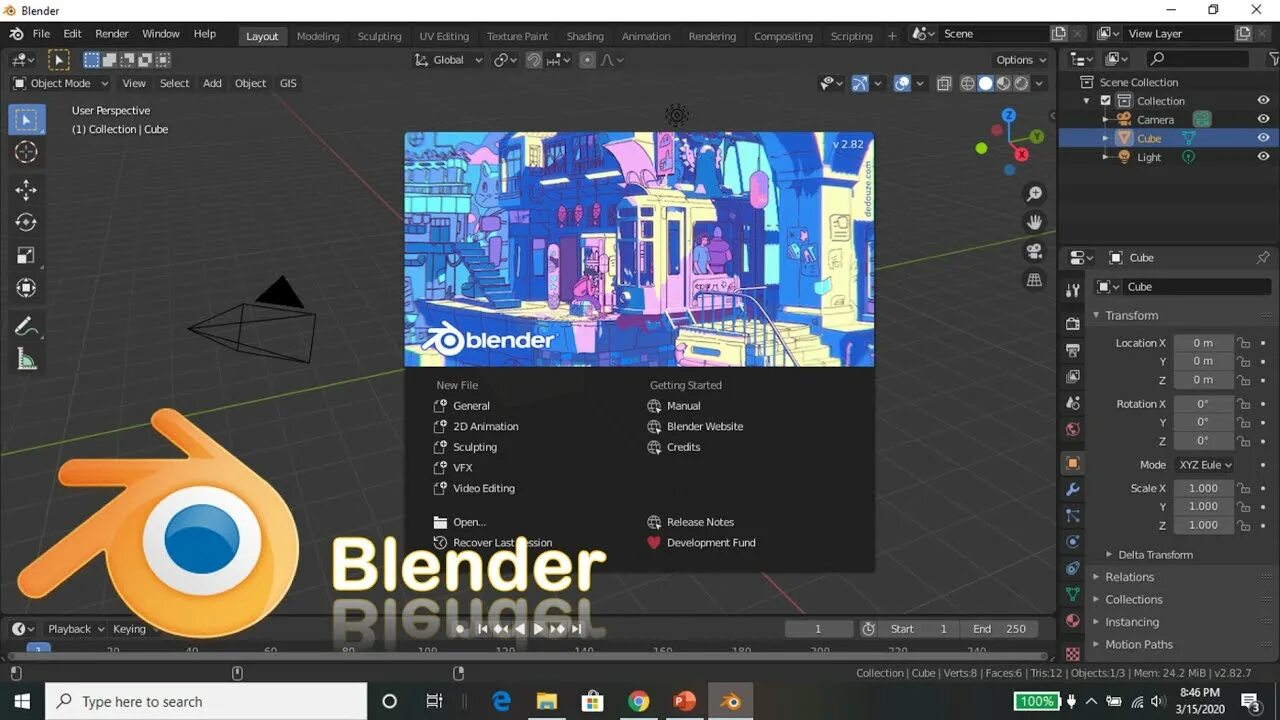Hide the Camera in the outliner
Image resolution: width=1280 pixels, height=720 pixels.
[x=1263, y=119]
